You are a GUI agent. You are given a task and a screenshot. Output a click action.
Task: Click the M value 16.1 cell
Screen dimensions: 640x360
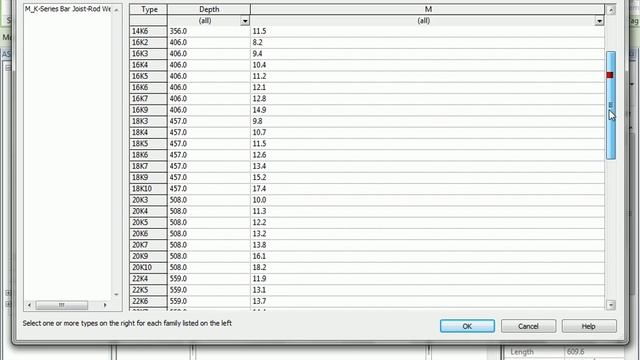pos(427,256)
